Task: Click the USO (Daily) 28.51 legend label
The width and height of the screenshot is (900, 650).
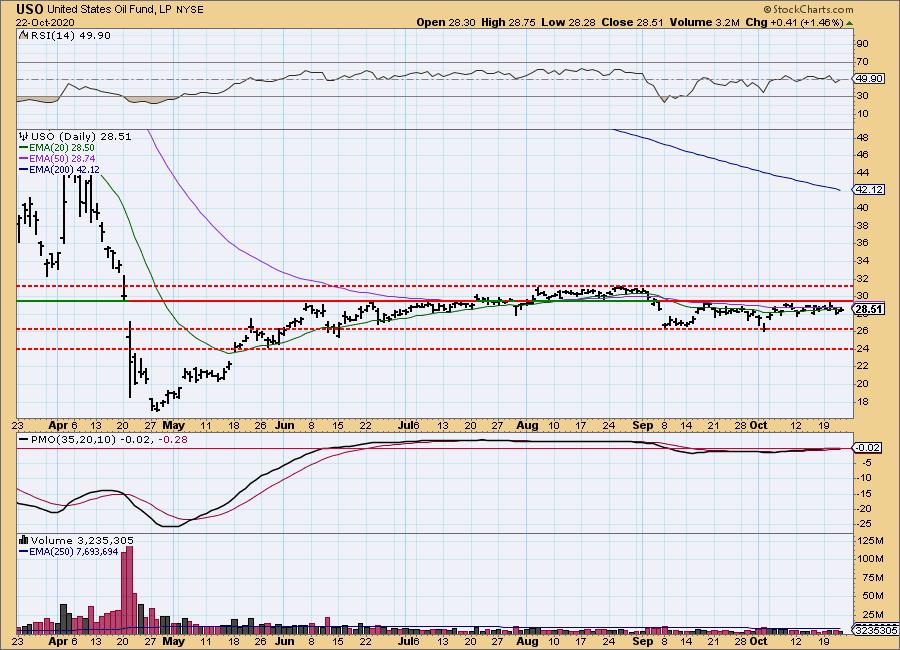Action: point(81,137)
